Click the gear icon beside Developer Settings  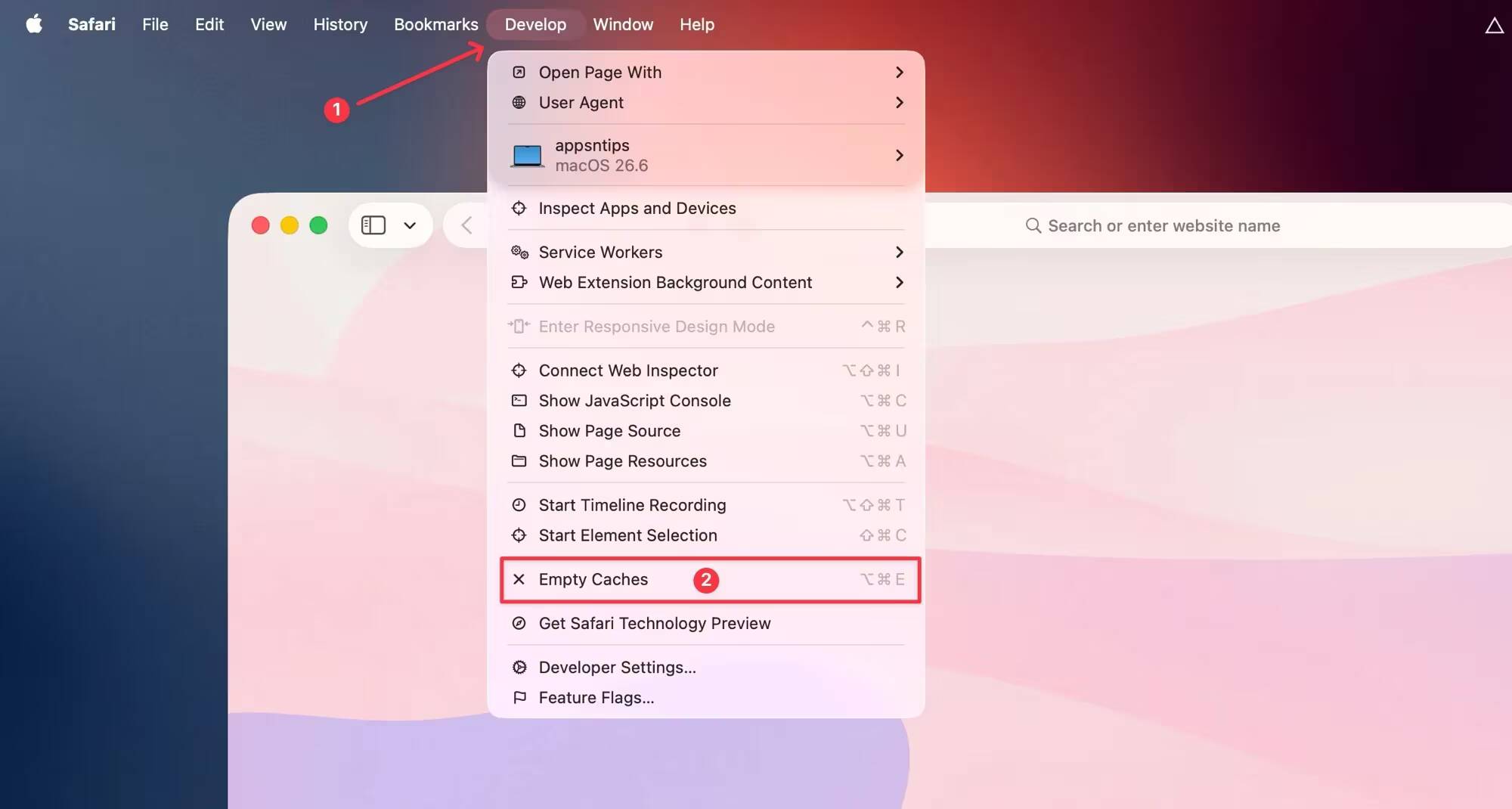pos(519,668)
